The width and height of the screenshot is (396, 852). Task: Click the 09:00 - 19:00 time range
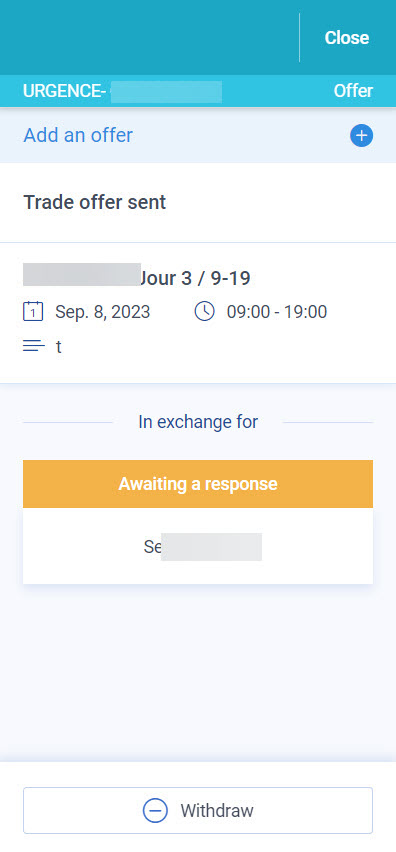pyautogui.click(x=277, y=312)
